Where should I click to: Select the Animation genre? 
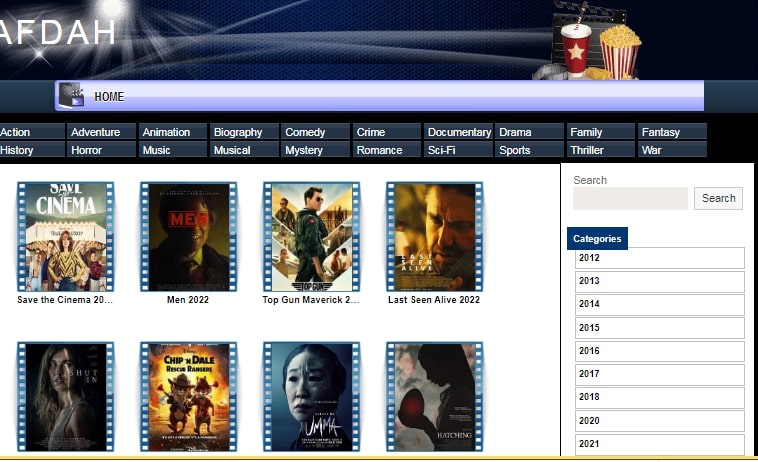click(173, 132)
